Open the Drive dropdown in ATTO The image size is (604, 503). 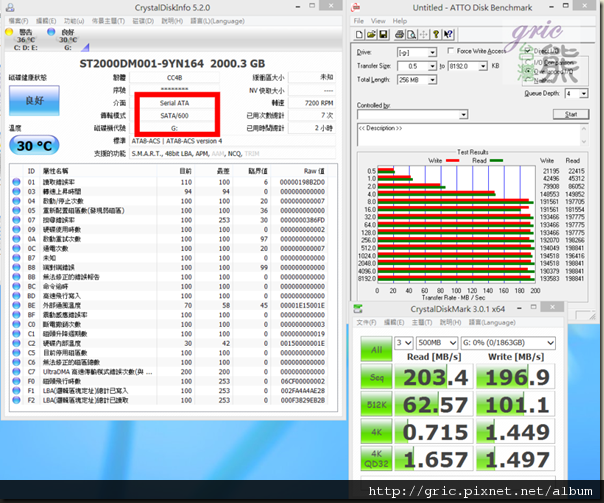click(x=433, y=52)
